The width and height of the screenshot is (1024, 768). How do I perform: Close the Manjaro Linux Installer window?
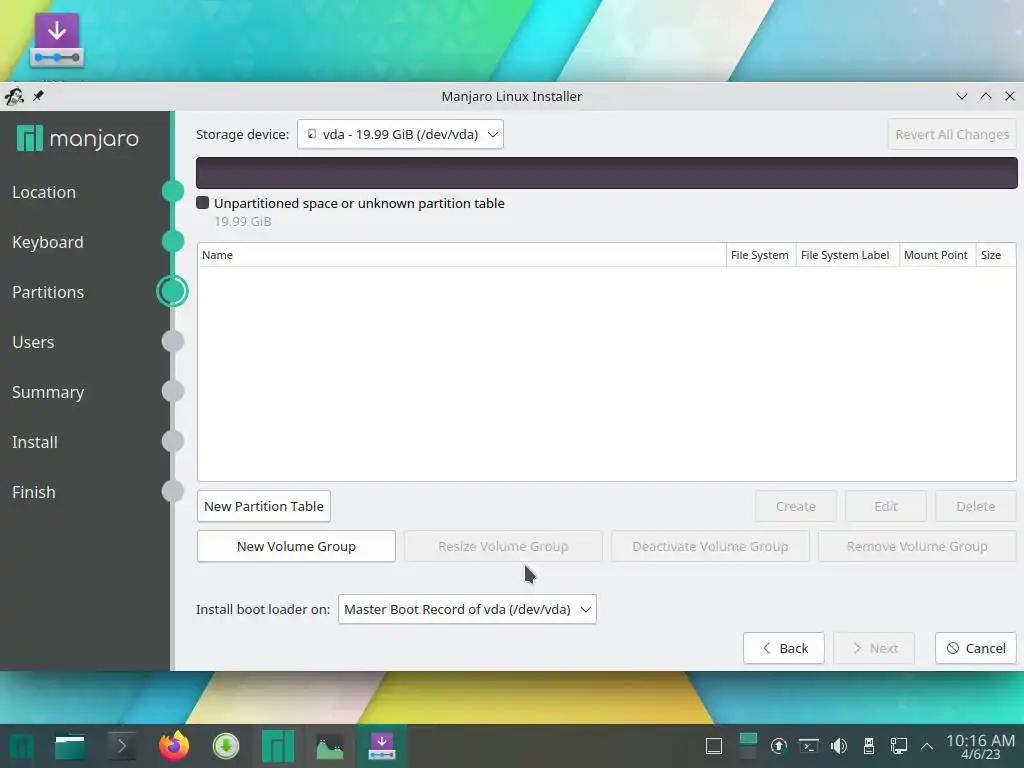click(x=1010, y=96)
